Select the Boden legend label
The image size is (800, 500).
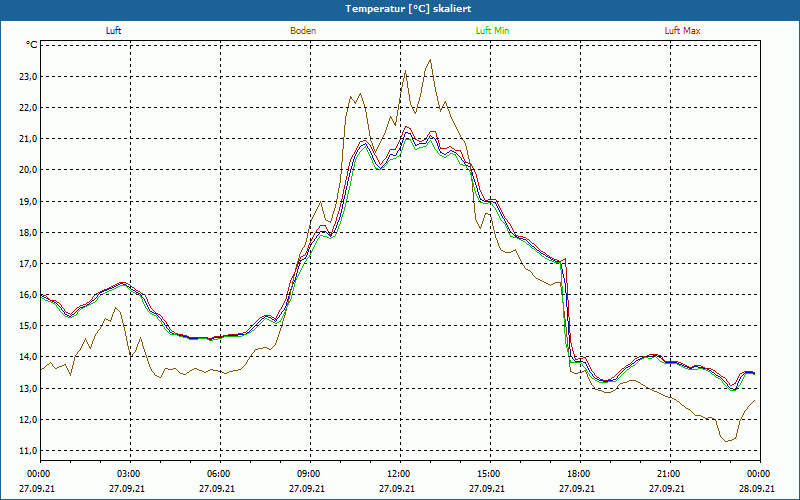[x=303, y=31]
